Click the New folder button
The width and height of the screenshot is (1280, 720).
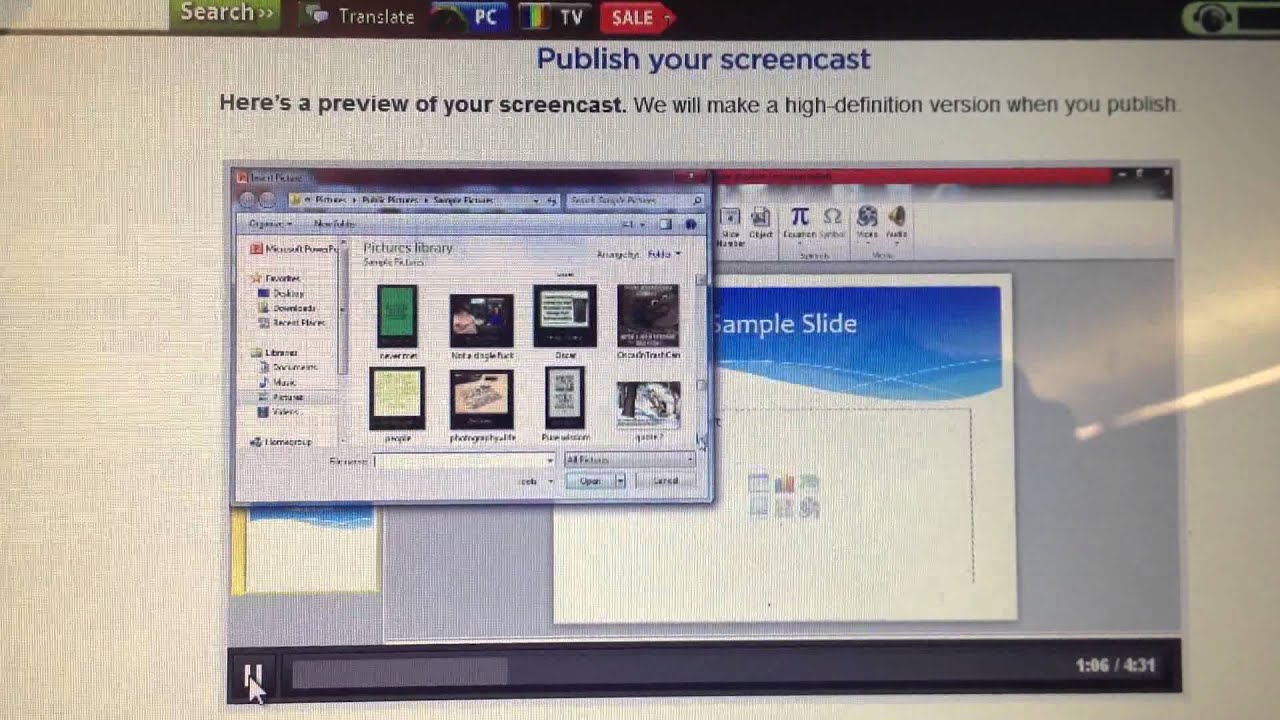tap(334, 224)
